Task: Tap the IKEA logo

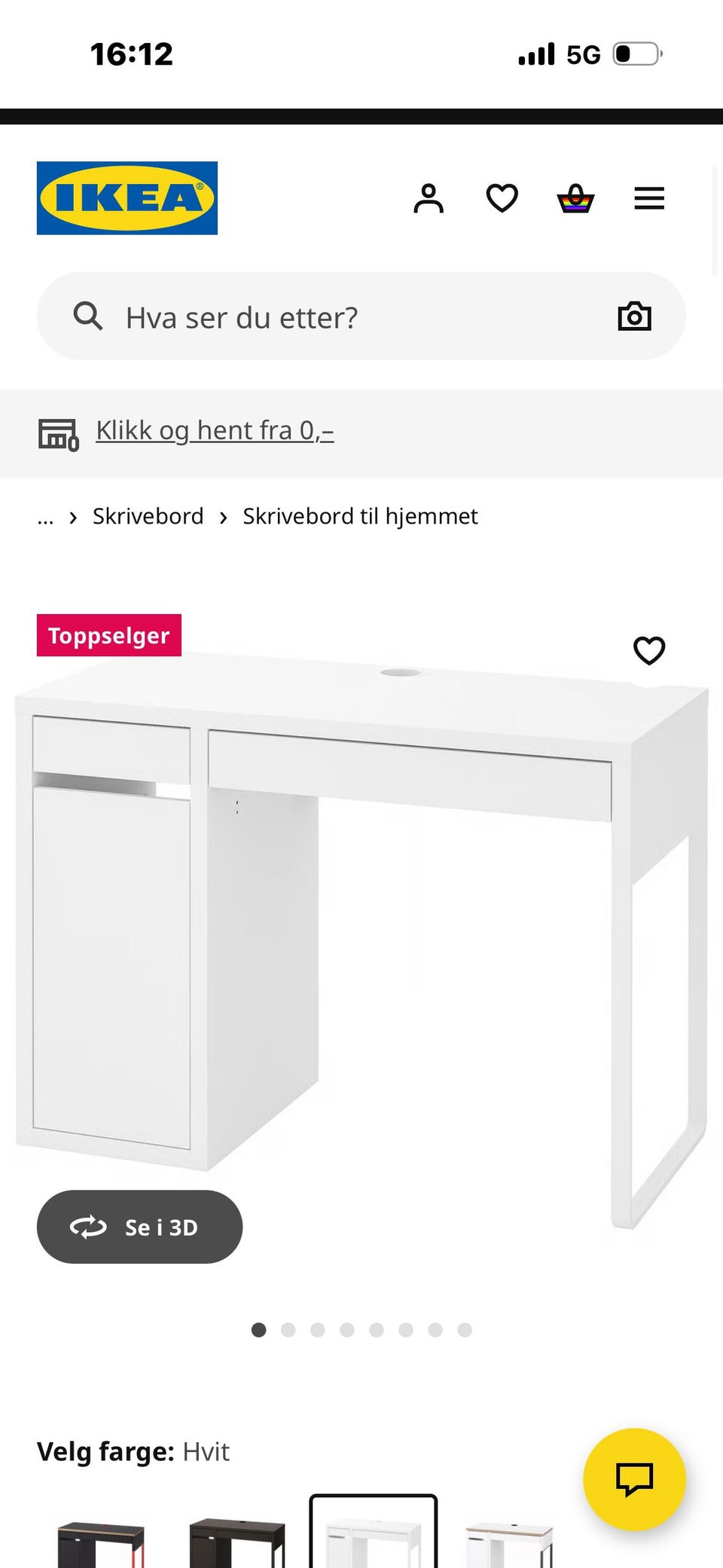Action: point(127,198)
